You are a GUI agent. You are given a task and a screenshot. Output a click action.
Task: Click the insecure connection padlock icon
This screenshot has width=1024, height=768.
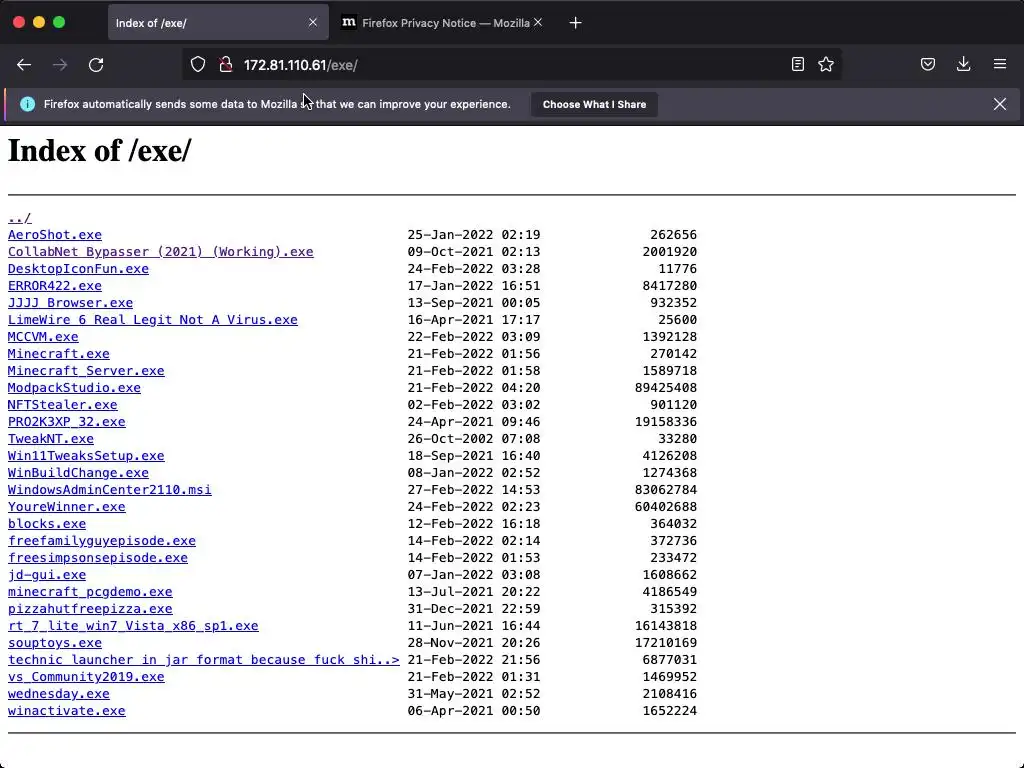(226, 65)
